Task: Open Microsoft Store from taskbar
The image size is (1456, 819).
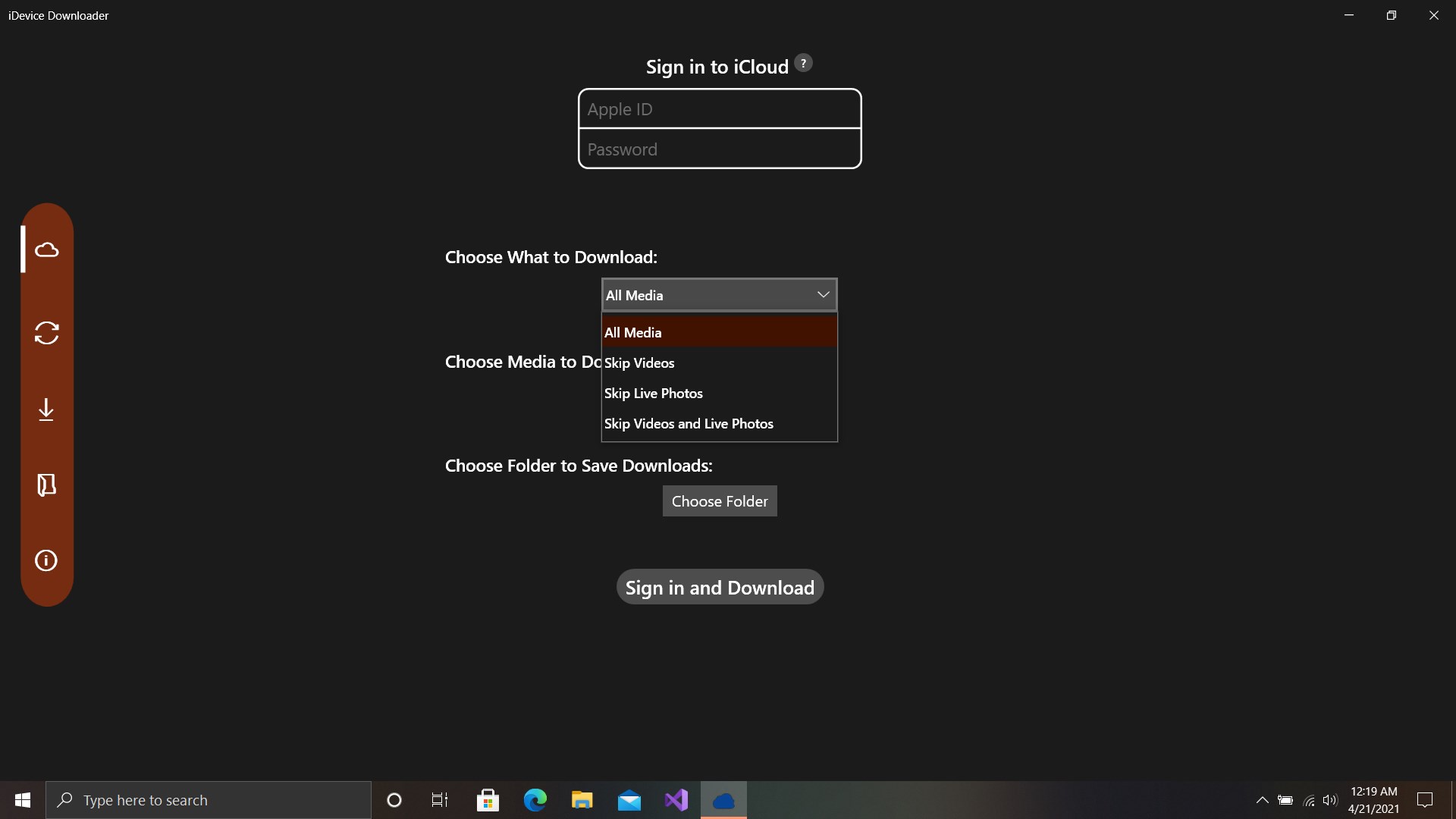Action: [x=488, y=800]
